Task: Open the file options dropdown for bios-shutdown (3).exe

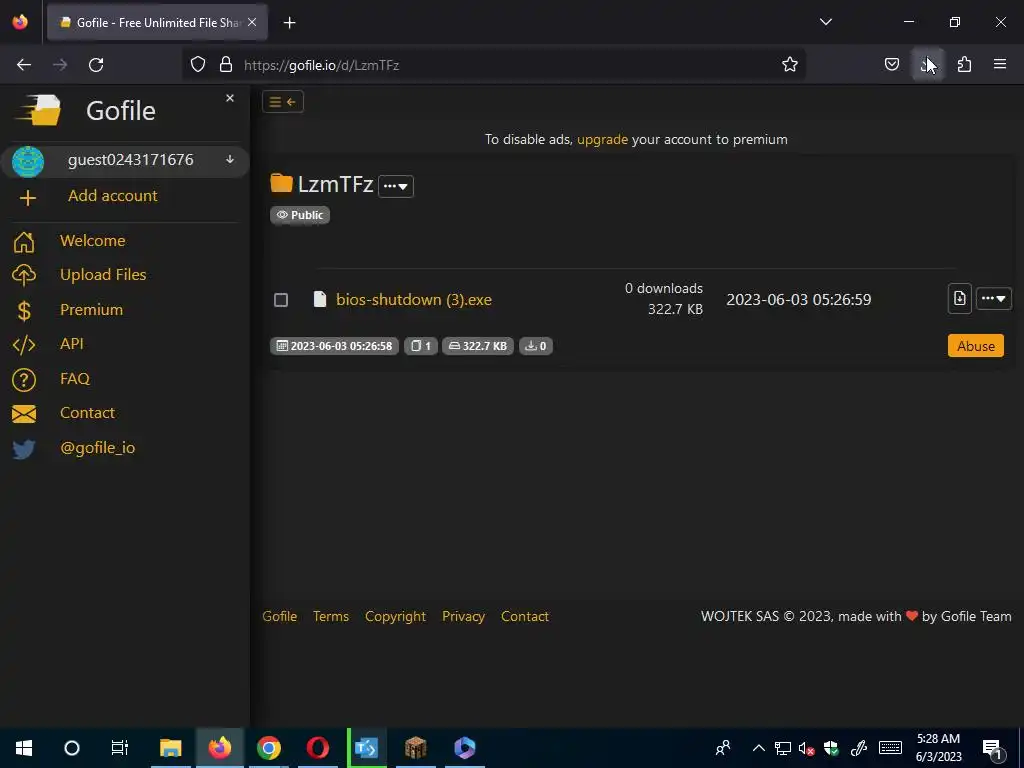Action: pyautogui.click(x=993, y=299)
